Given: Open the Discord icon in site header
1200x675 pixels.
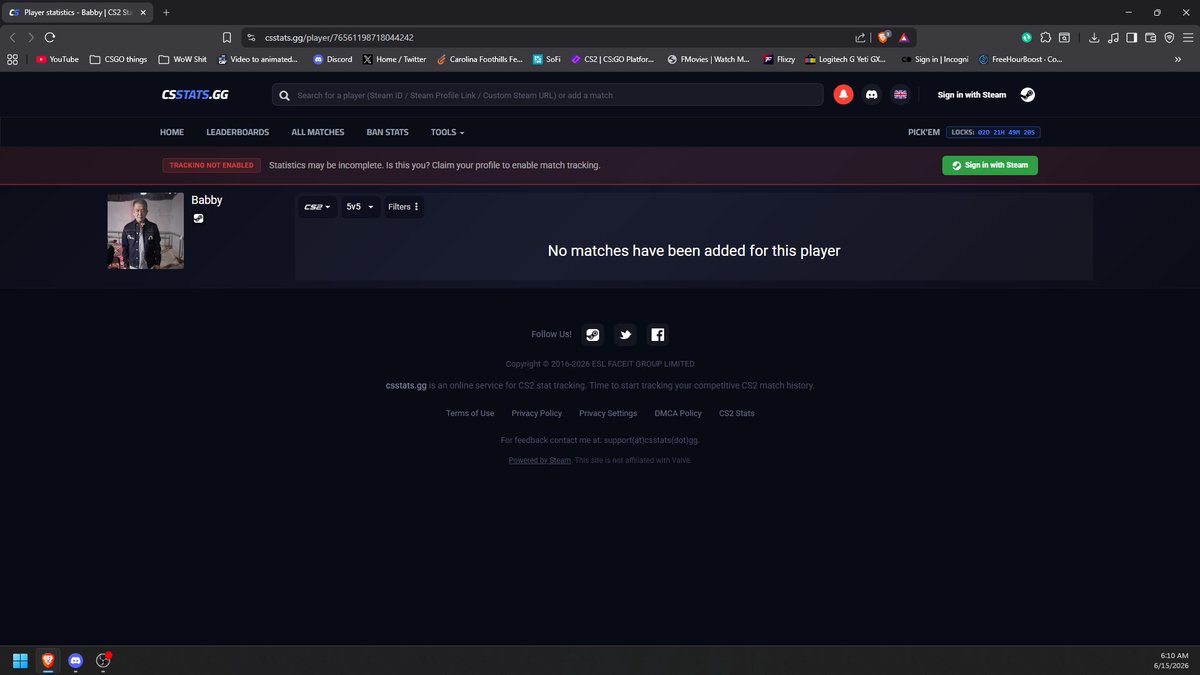Looking at the screenshot, I should pos(871,95).
